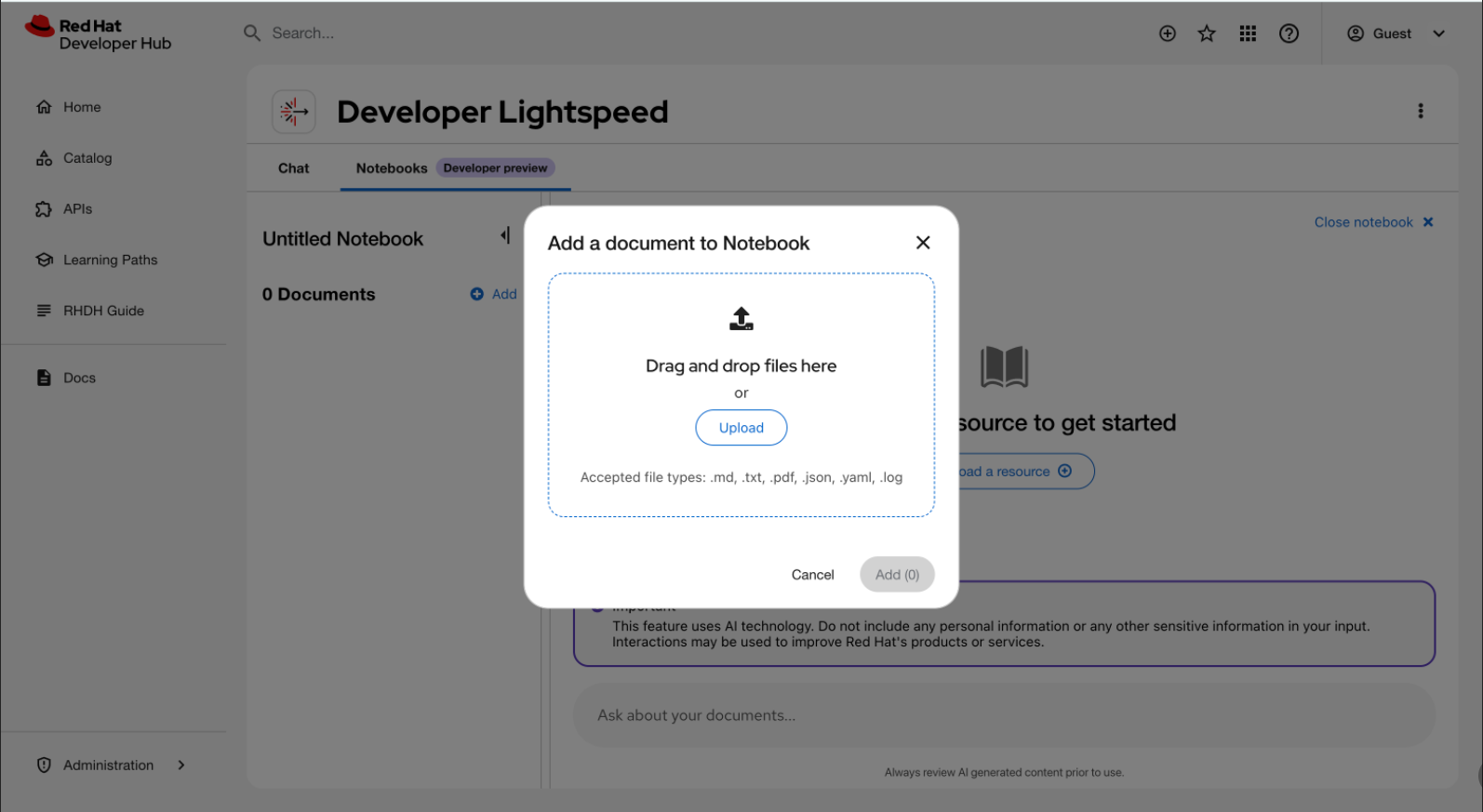Click the Accepted file types text
Viewport: 1483px width, 812px height.
[x=741, y=477]
